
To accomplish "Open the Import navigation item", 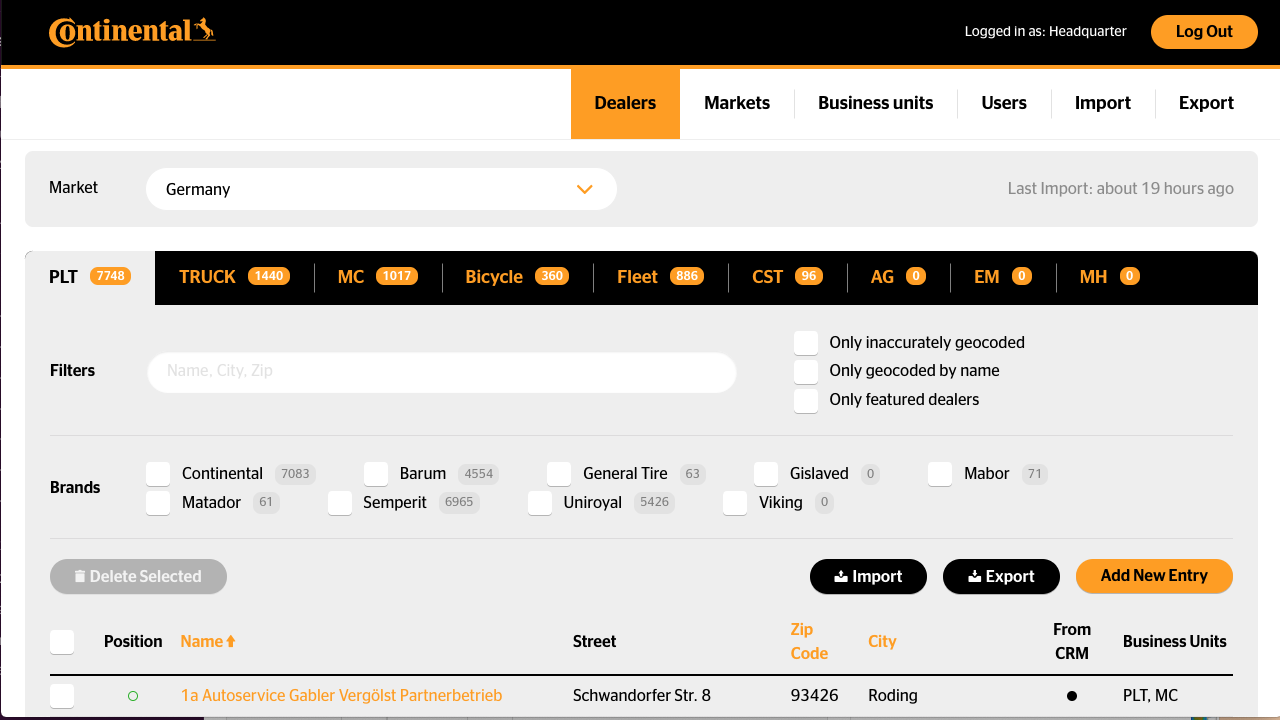I will 1102,103.
